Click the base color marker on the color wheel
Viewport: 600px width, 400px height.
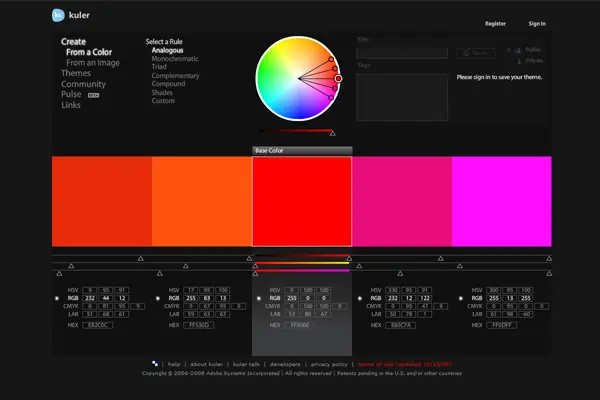point(338,78)
